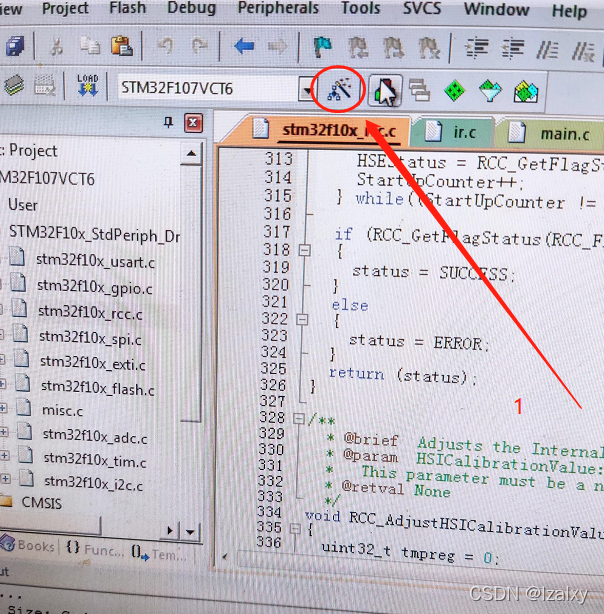Image resolution: width=604 pixels, height=614 pixels.
Task: Switch to the main.c editor tab
Action: pyautogui.click(x=550, y=134)
